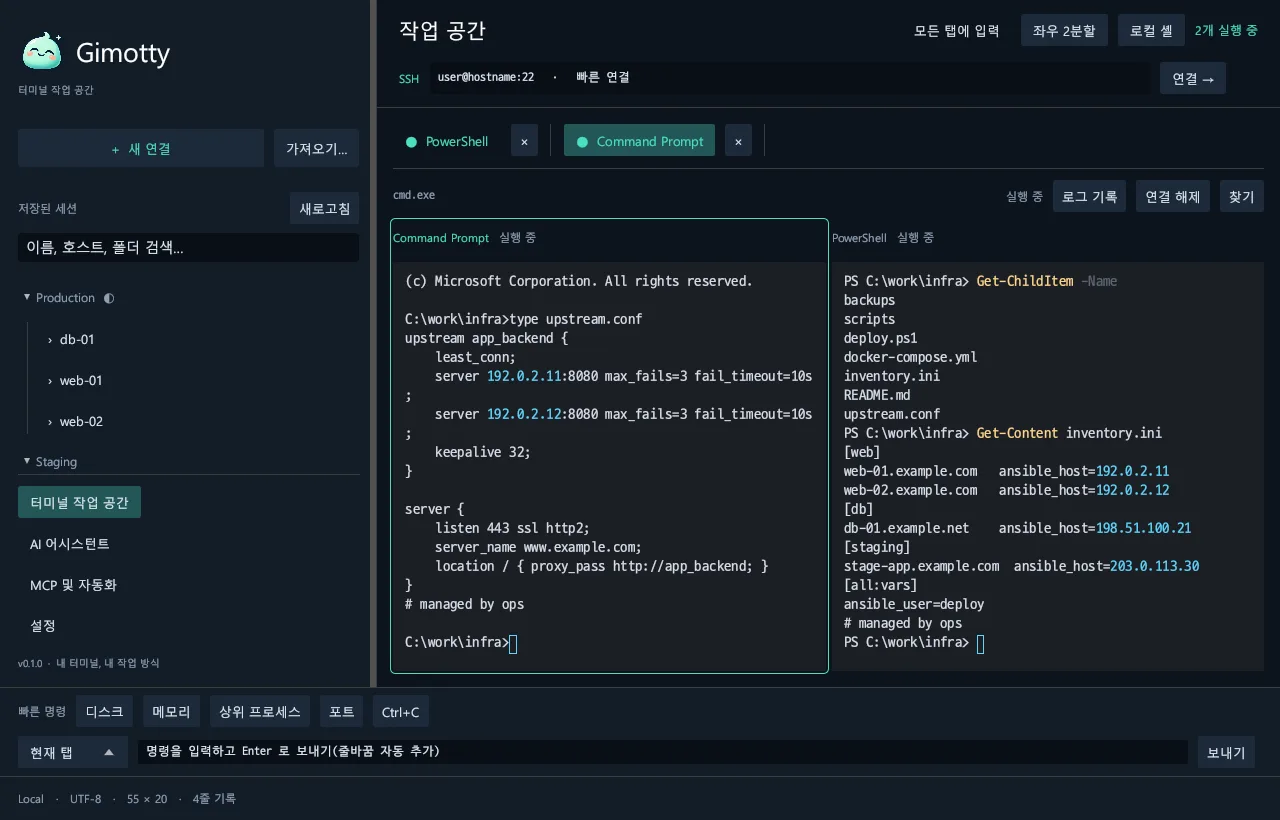Expand the Staging folder
The width and height of the screenshot is (1280, 820).
[x=27, y=461]
